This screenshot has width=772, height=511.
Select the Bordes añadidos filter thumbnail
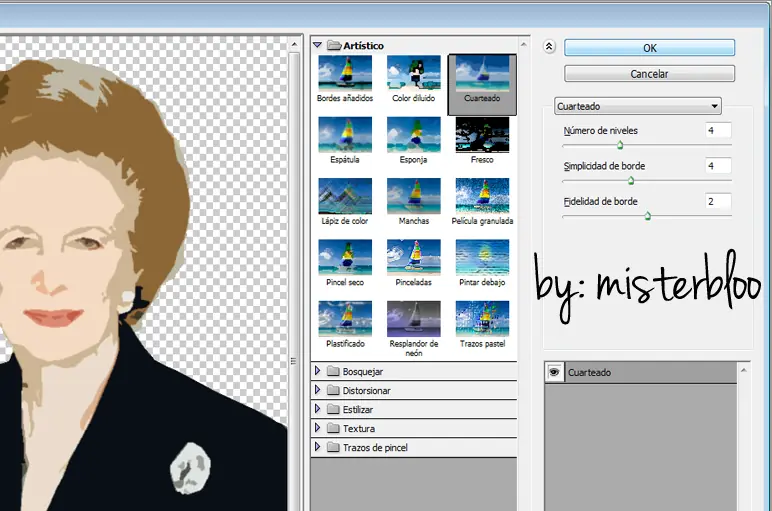pos(345,73)
